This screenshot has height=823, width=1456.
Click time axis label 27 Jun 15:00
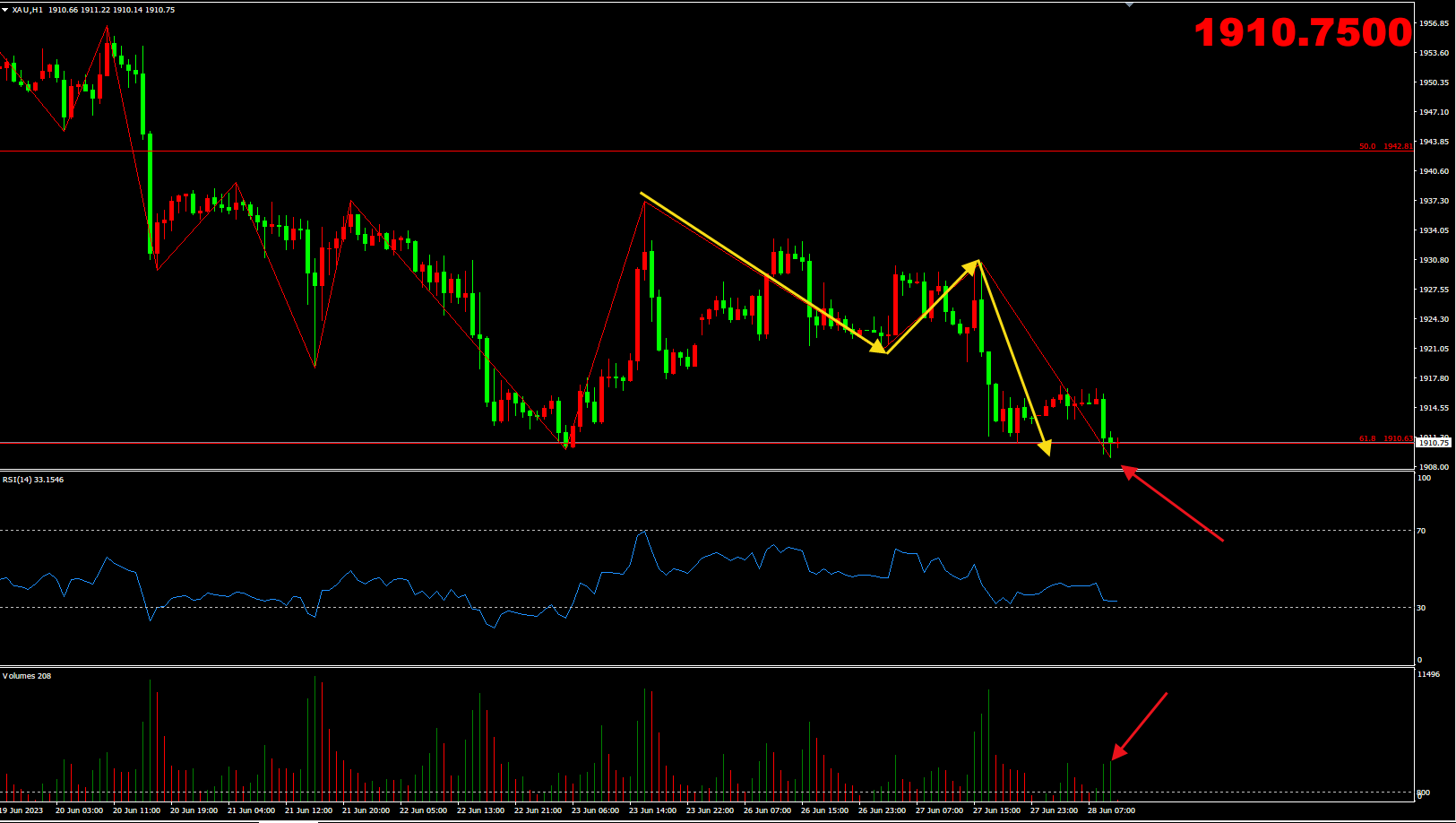coord(996,810)
